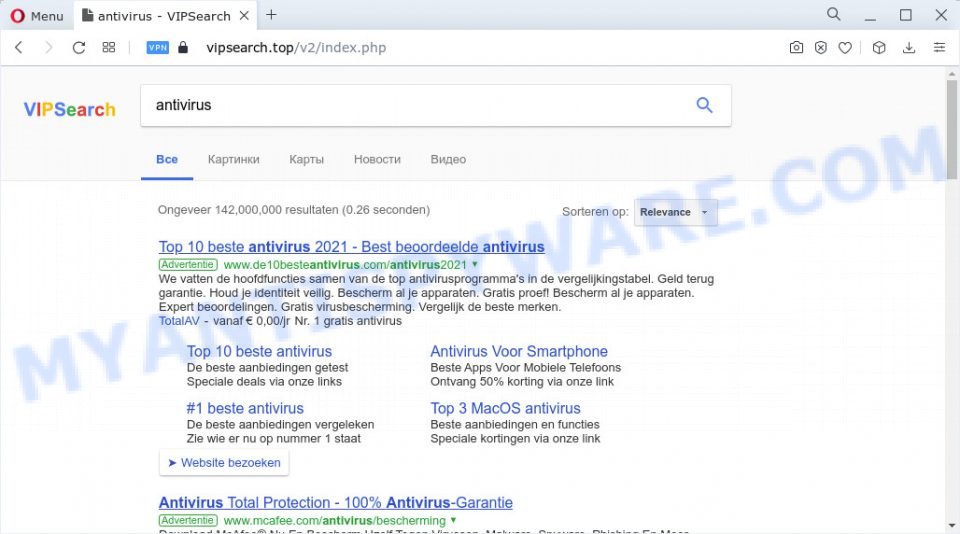Expand arrow next to de10besteantivirus.com URL

click(474, 265)
